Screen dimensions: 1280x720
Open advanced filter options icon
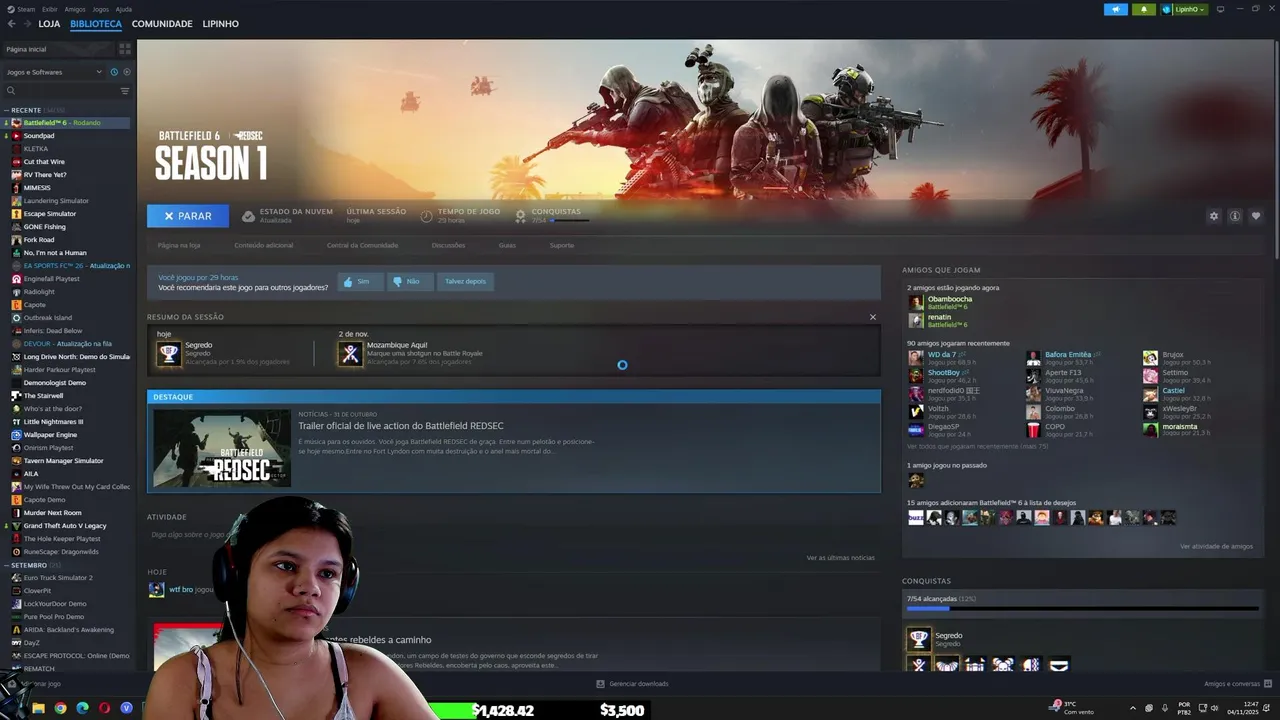[x=125, y=91]
